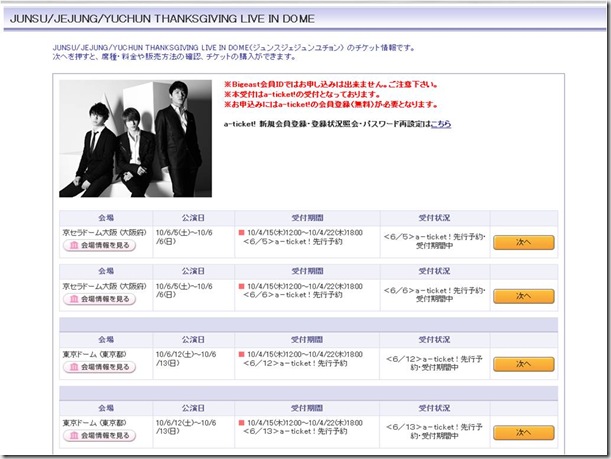
Task: Open venue info for the 6/5 Osaka row
Action: (x=99, y=245)
